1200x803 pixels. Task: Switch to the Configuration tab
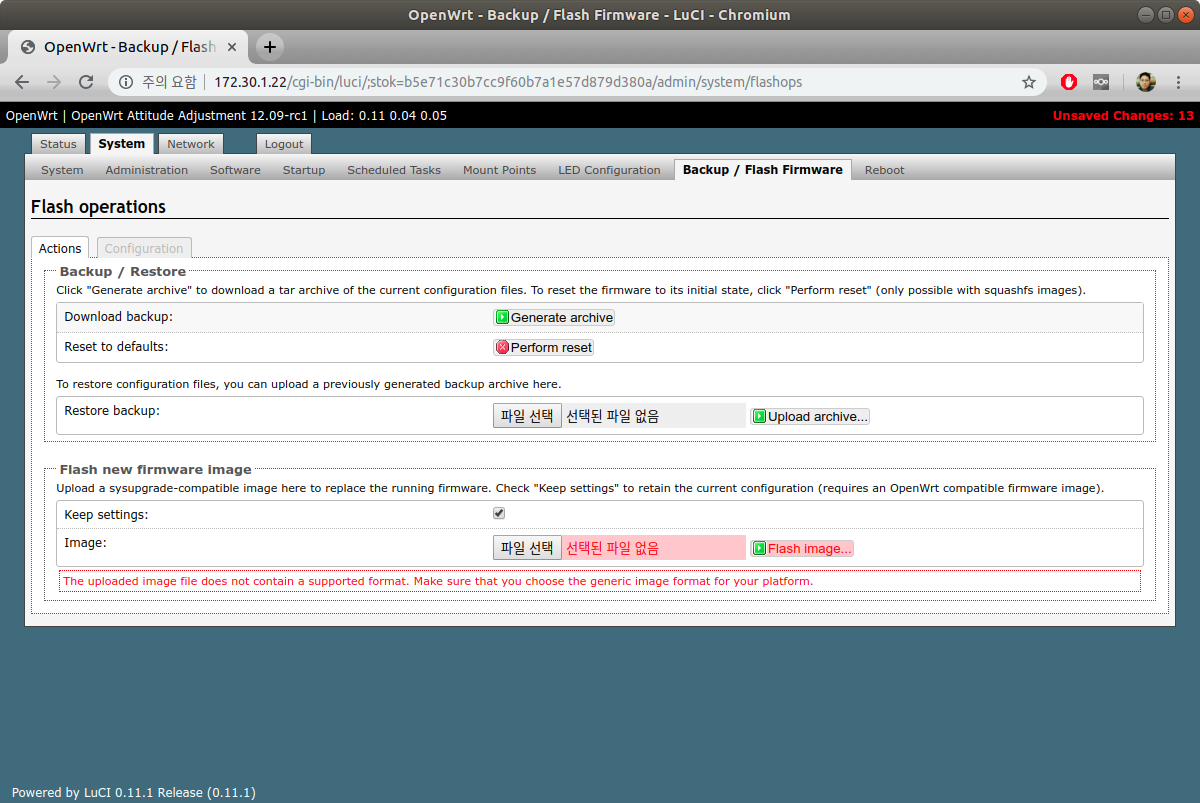point(144,248)
